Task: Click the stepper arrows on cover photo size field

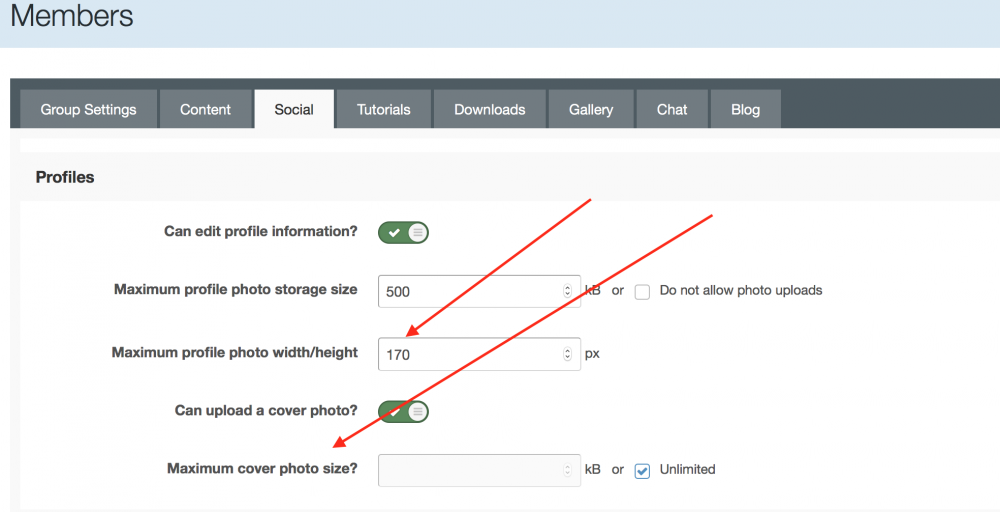Action: [568, 470]
